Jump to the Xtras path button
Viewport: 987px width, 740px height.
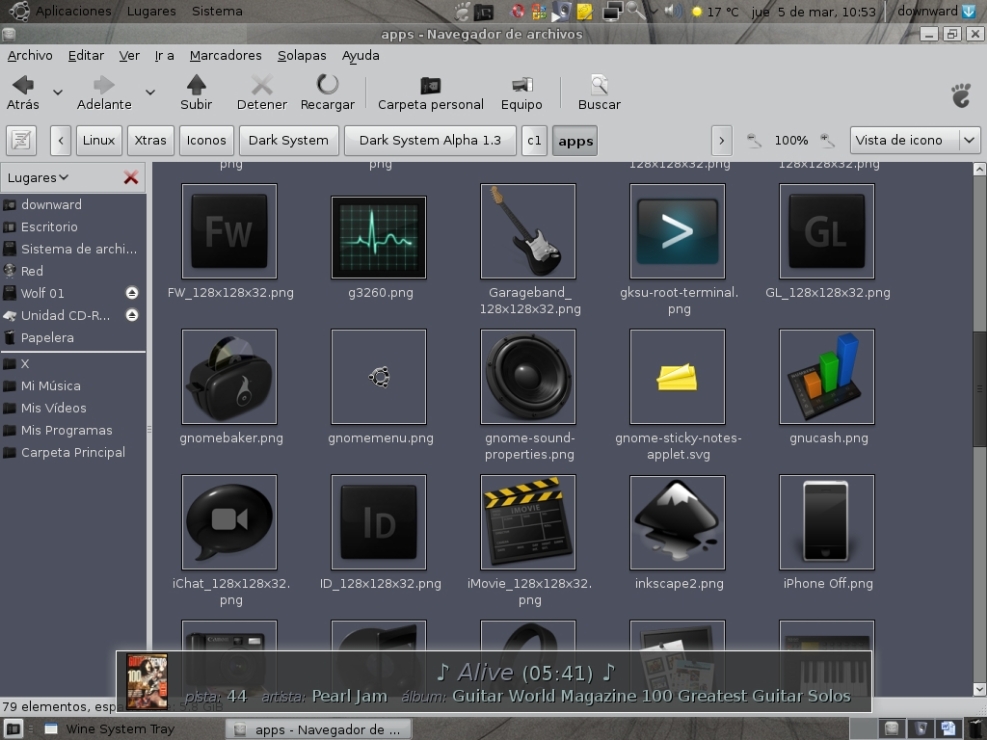150,140
